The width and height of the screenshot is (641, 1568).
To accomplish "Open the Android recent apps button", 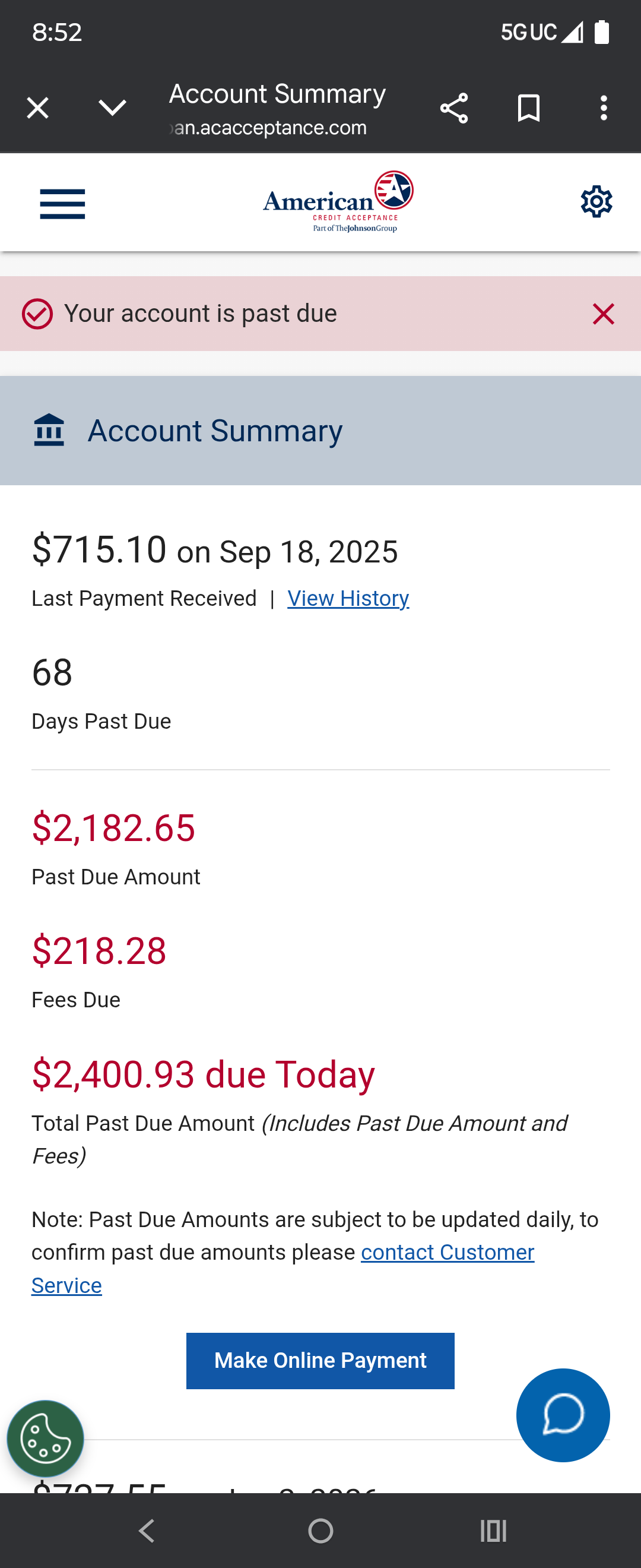I will pyautogui.click(x=493, y=1530).
